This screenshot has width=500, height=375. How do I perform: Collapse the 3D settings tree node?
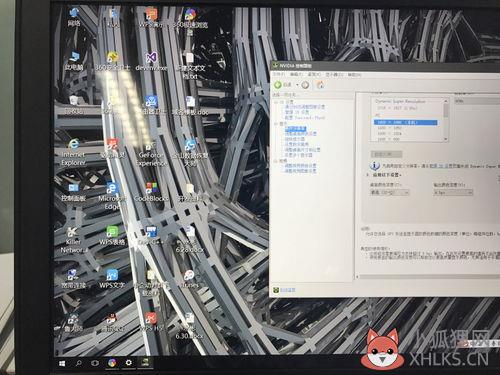[x=276, y=102]
